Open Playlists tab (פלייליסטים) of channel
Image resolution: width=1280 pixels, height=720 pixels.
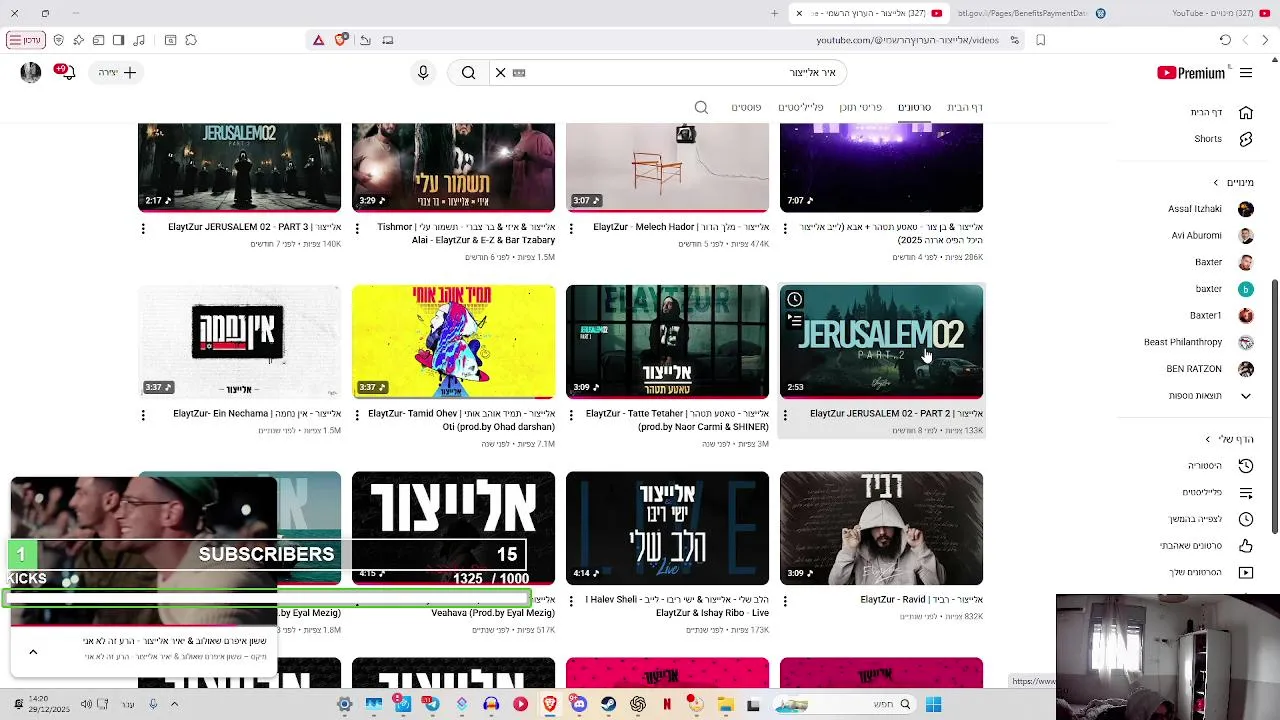click(801, 107)
